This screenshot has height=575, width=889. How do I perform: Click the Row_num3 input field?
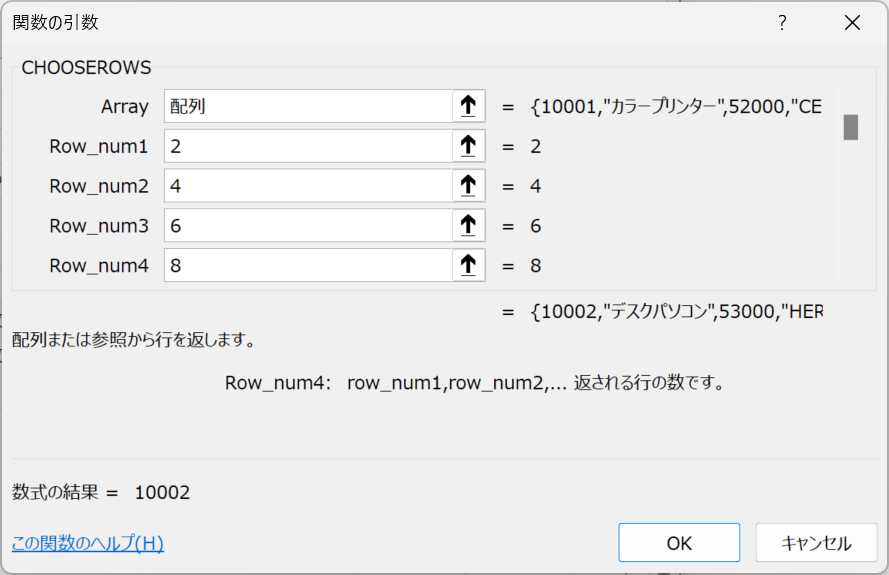(308, 225)
